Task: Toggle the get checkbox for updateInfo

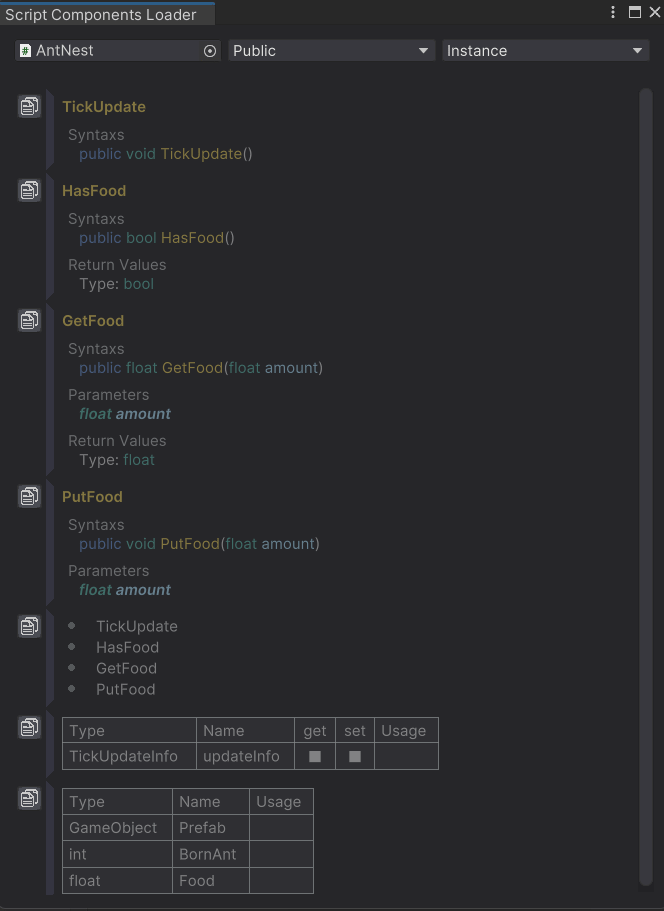Action: [314, 756]
